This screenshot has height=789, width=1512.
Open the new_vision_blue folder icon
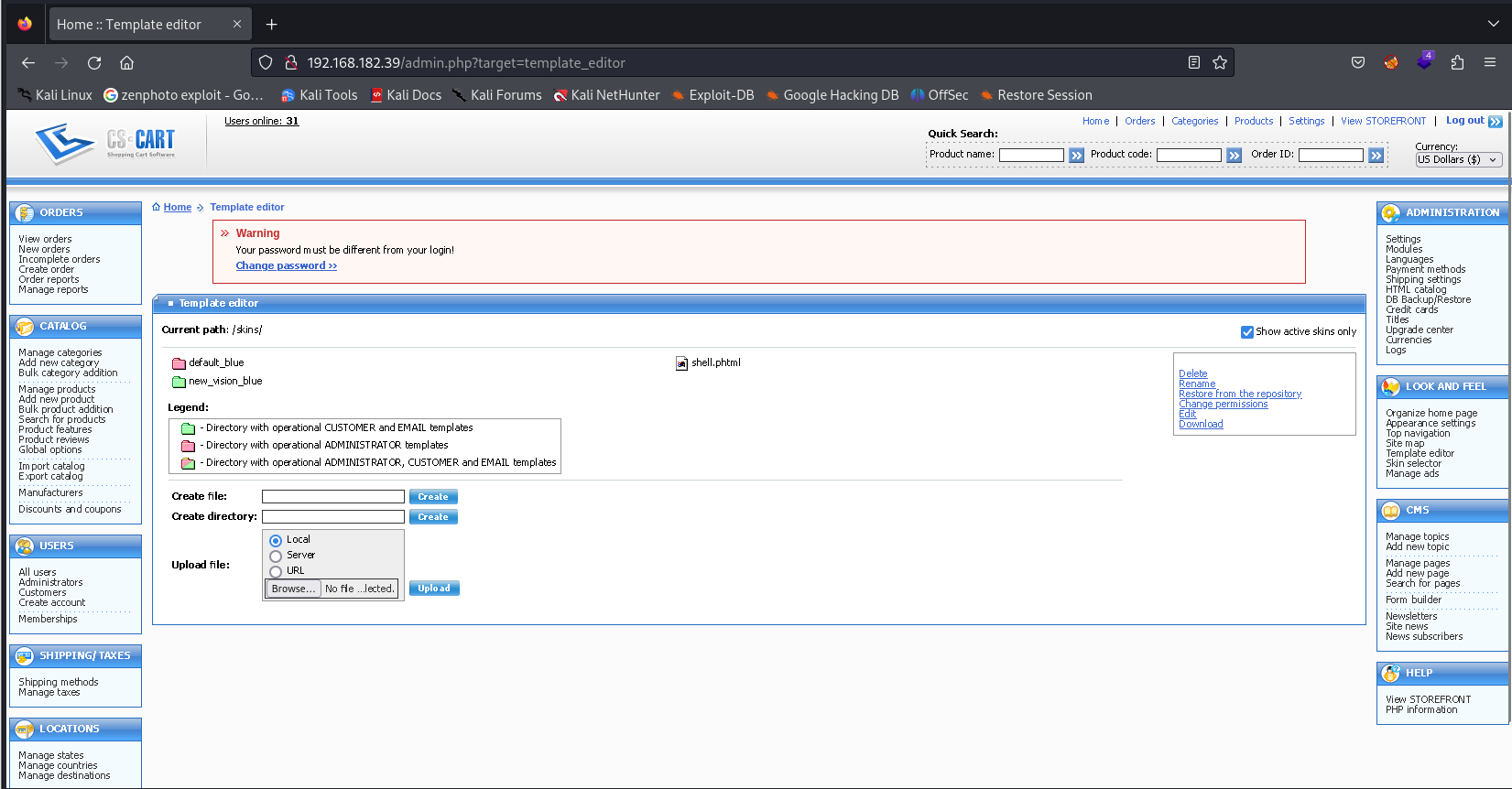[179, 382]
